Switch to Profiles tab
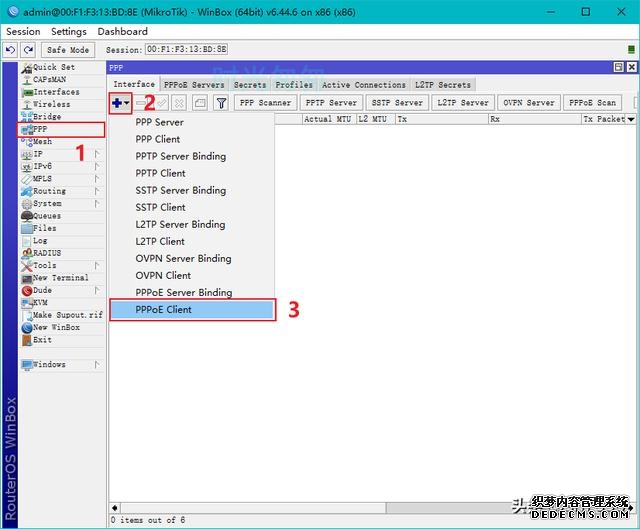The image size is (640, 529). pos(294,85)
